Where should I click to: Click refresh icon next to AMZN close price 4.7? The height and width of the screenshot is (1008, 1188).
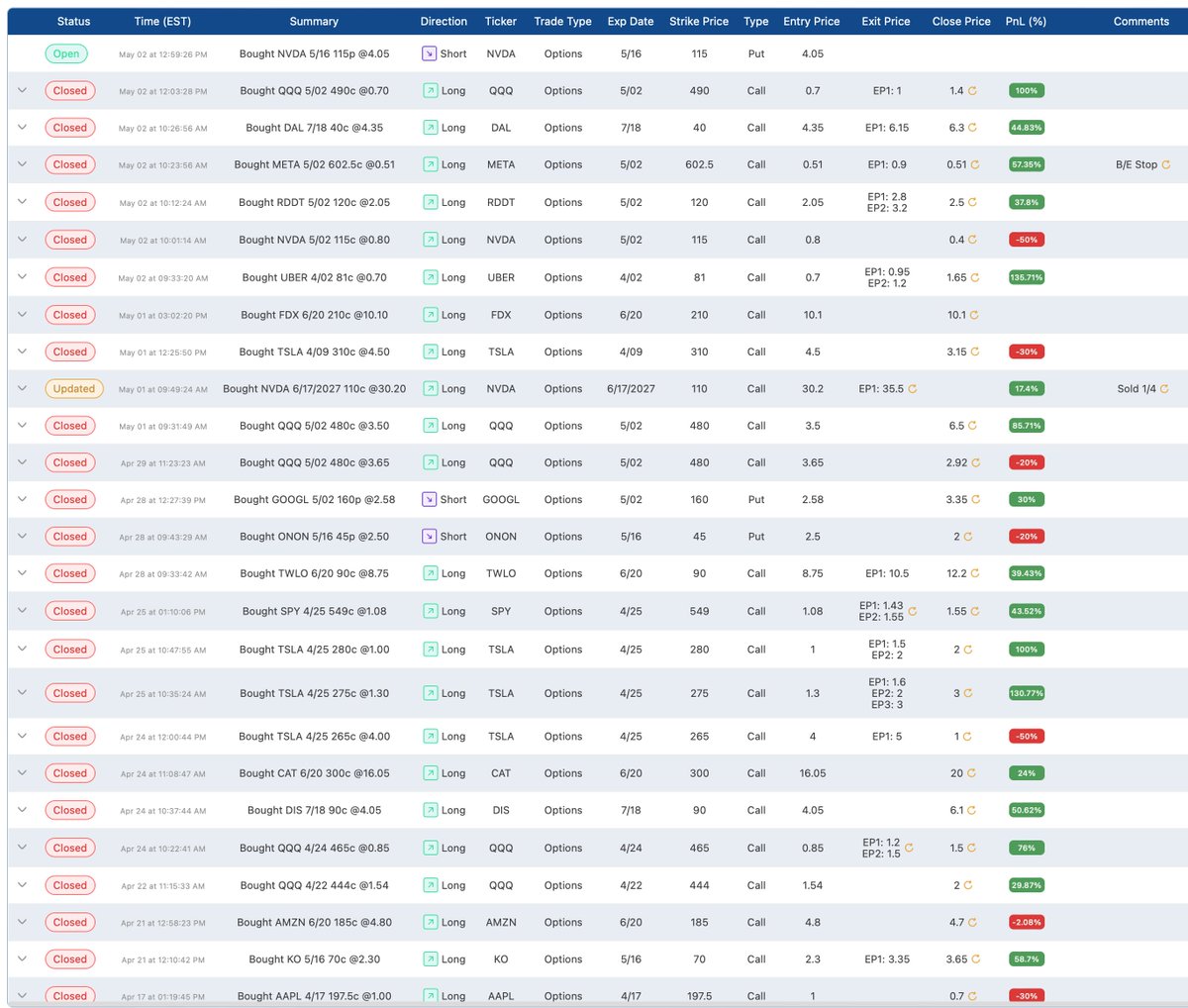coord(972,922)
